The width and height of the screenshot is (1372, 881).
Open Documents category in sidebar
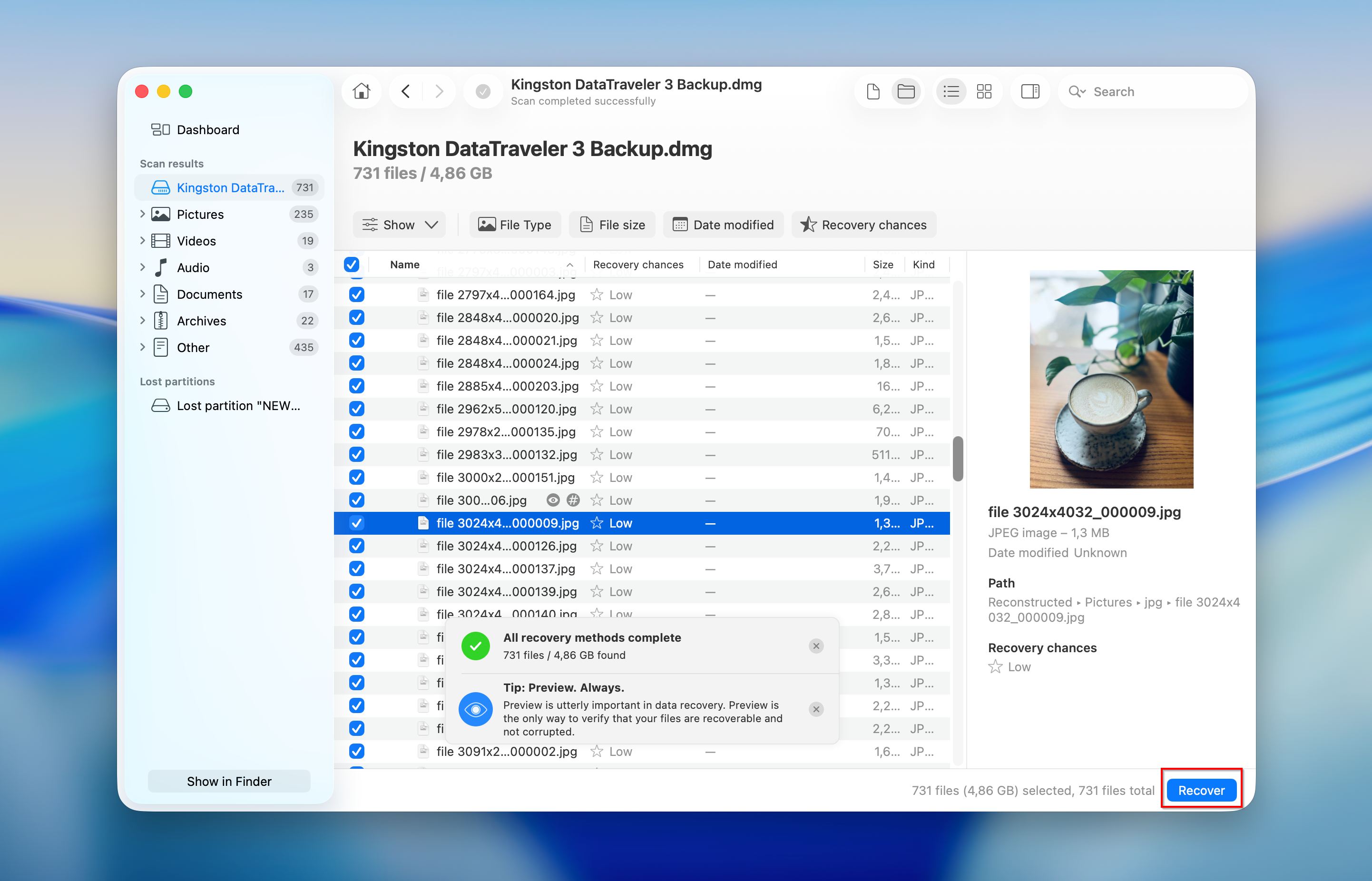229,294
